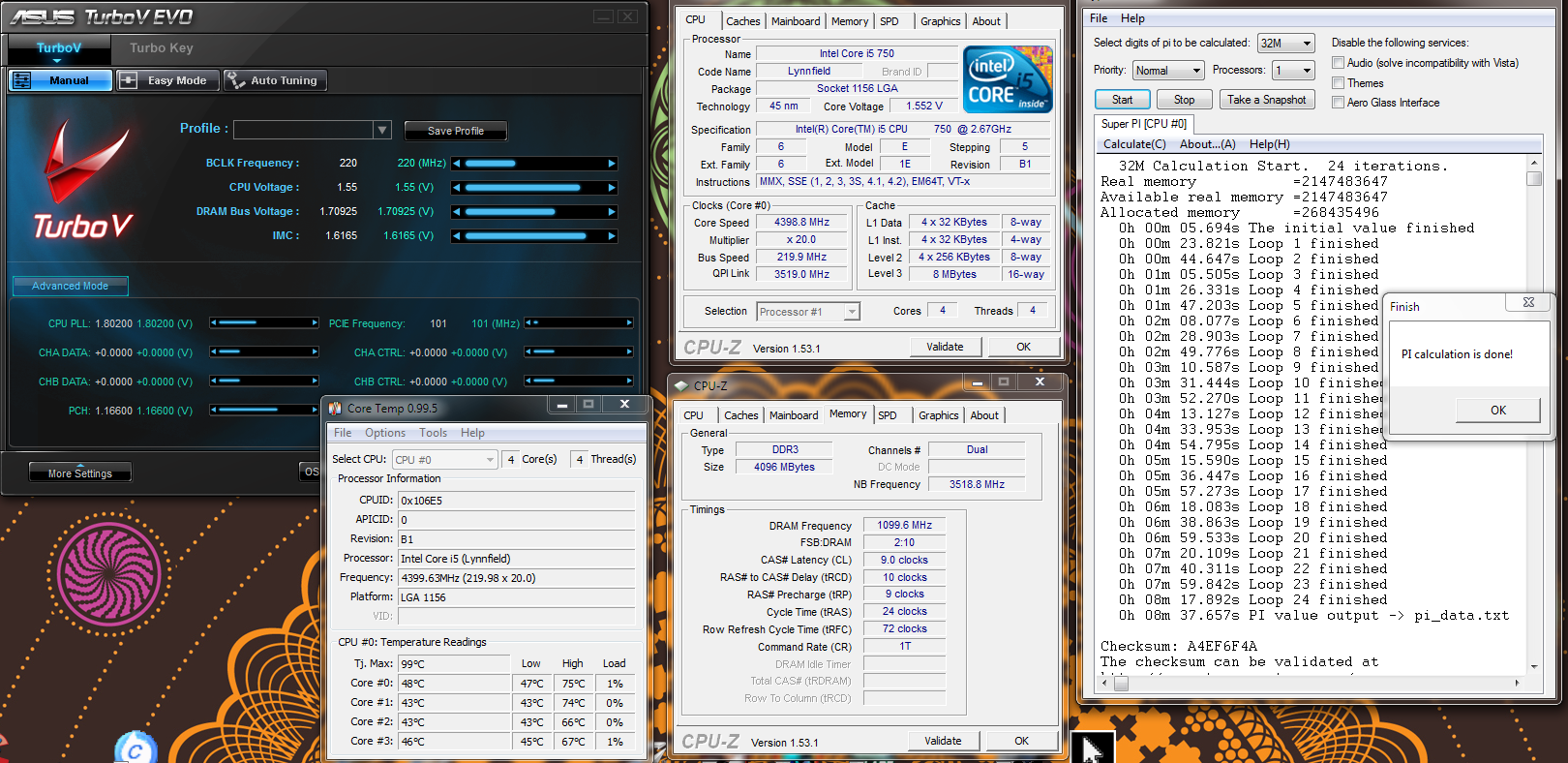This screenshot has height=763, width=1568.
Task: Click the CPU PLL increase arrow
Action: pos(315,323)
